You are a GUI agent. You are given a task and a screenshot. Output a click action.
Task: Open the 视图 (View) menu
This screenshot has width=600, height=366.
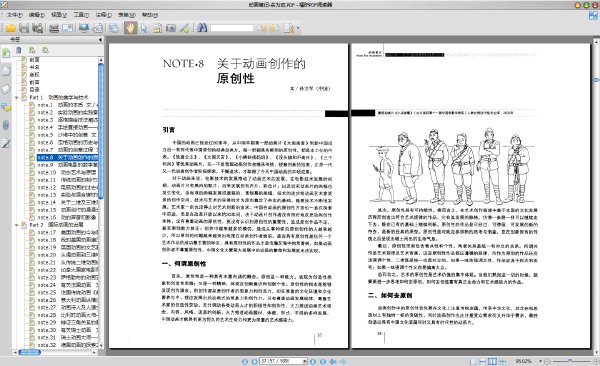pyautogui.click(x=59, y=15)
